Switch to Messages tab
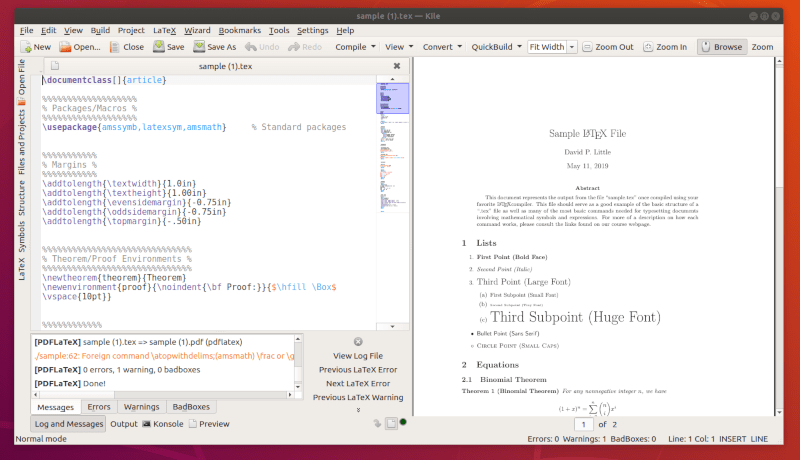The width and height of the screenshot is (800, 460). (x=56, y=407)
